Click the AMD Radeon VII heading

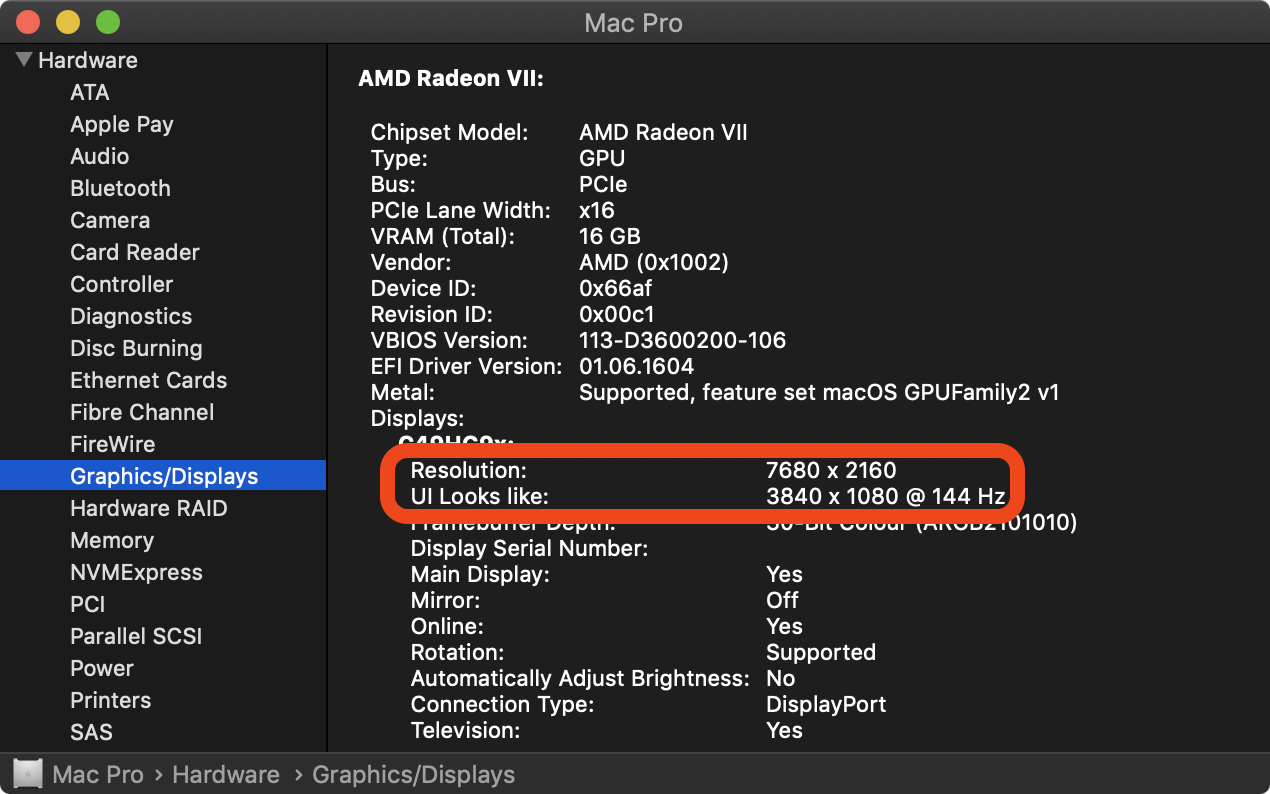point(451,78)
